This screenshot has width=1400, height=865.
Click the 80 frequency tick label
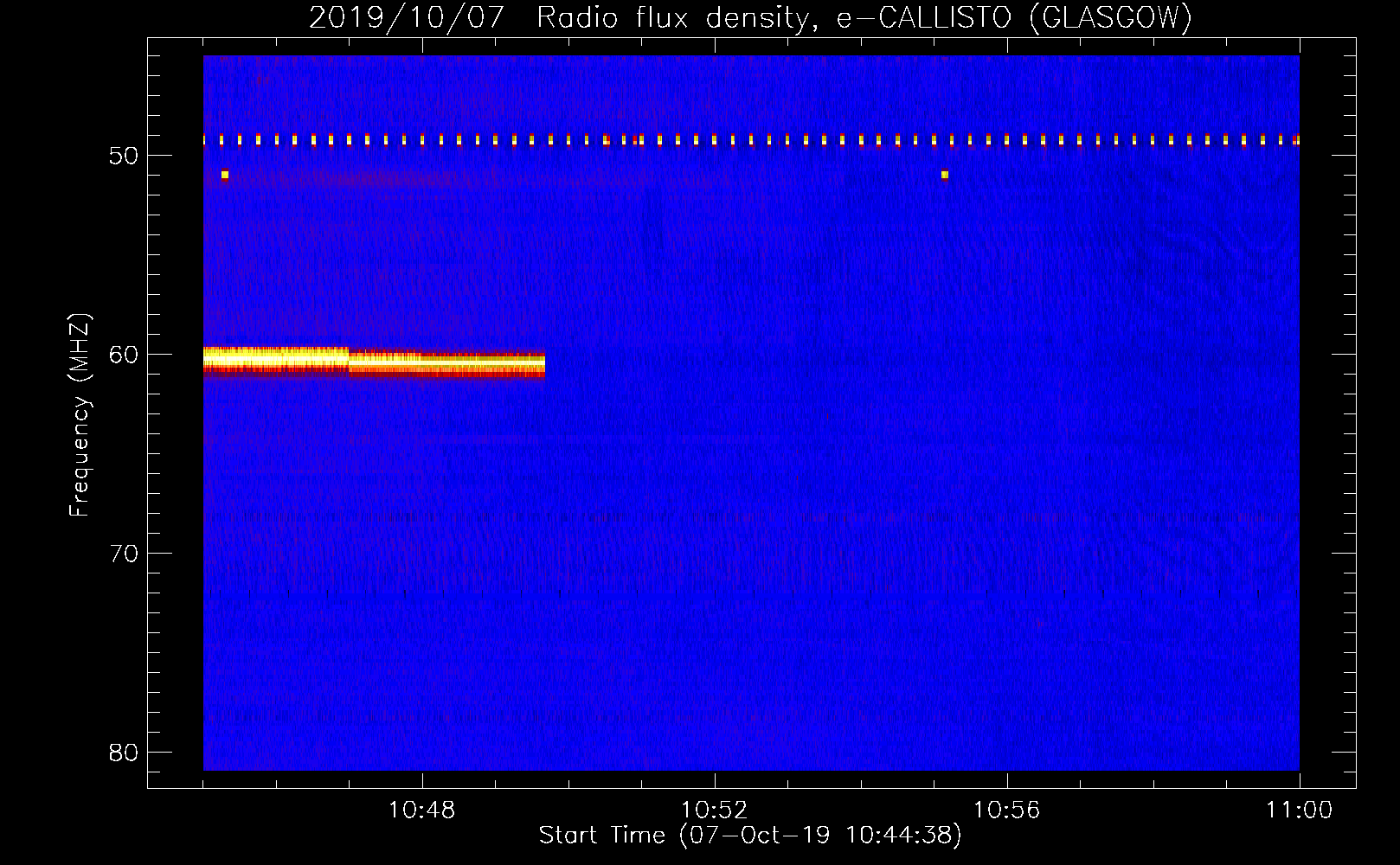pyautogui.click(x=124, y=753)
